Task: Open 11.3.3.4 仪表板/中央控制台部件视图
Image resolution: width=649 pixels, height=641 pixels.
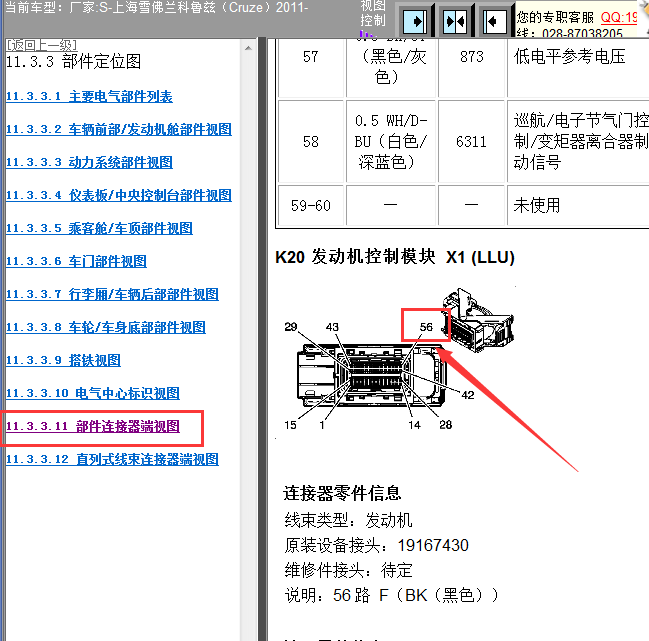Action: [x=119, y=195]
